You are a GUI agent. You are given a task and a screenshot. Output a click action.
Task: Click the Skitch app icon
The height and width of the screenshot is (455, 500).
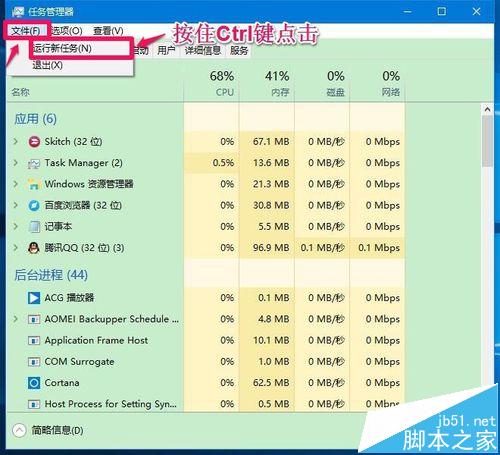34,142
